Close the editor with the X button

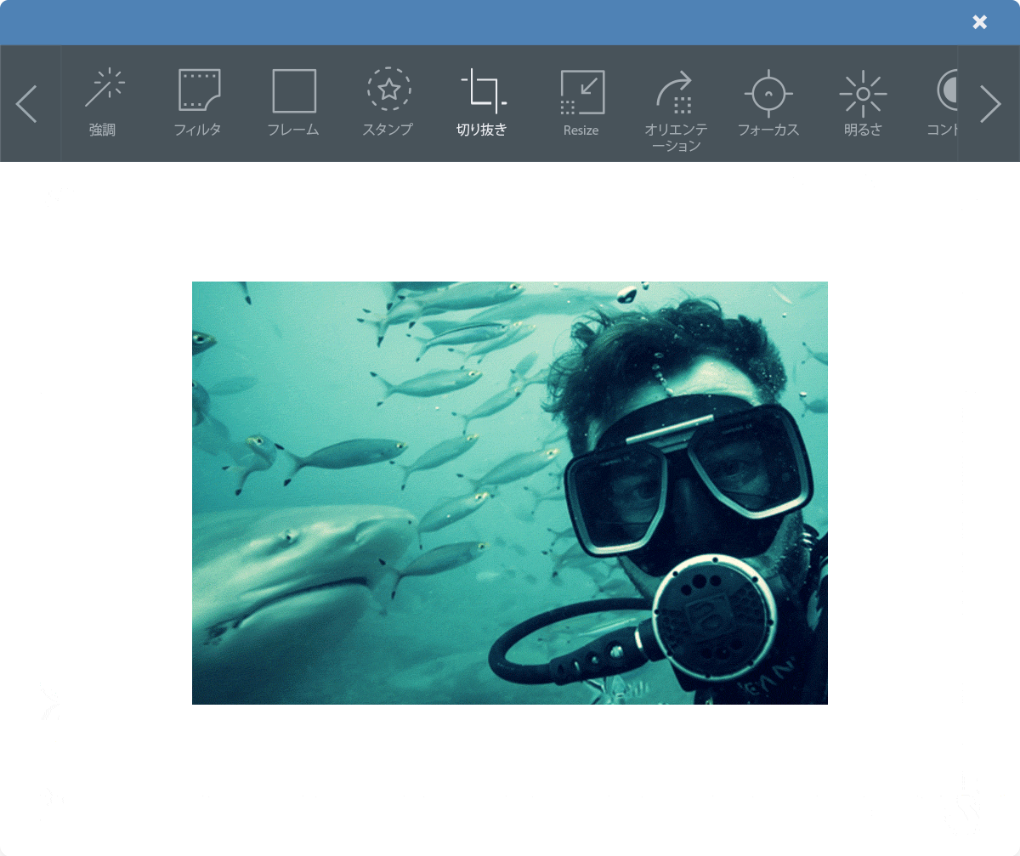pyautogui.click(x=980, y=22)
